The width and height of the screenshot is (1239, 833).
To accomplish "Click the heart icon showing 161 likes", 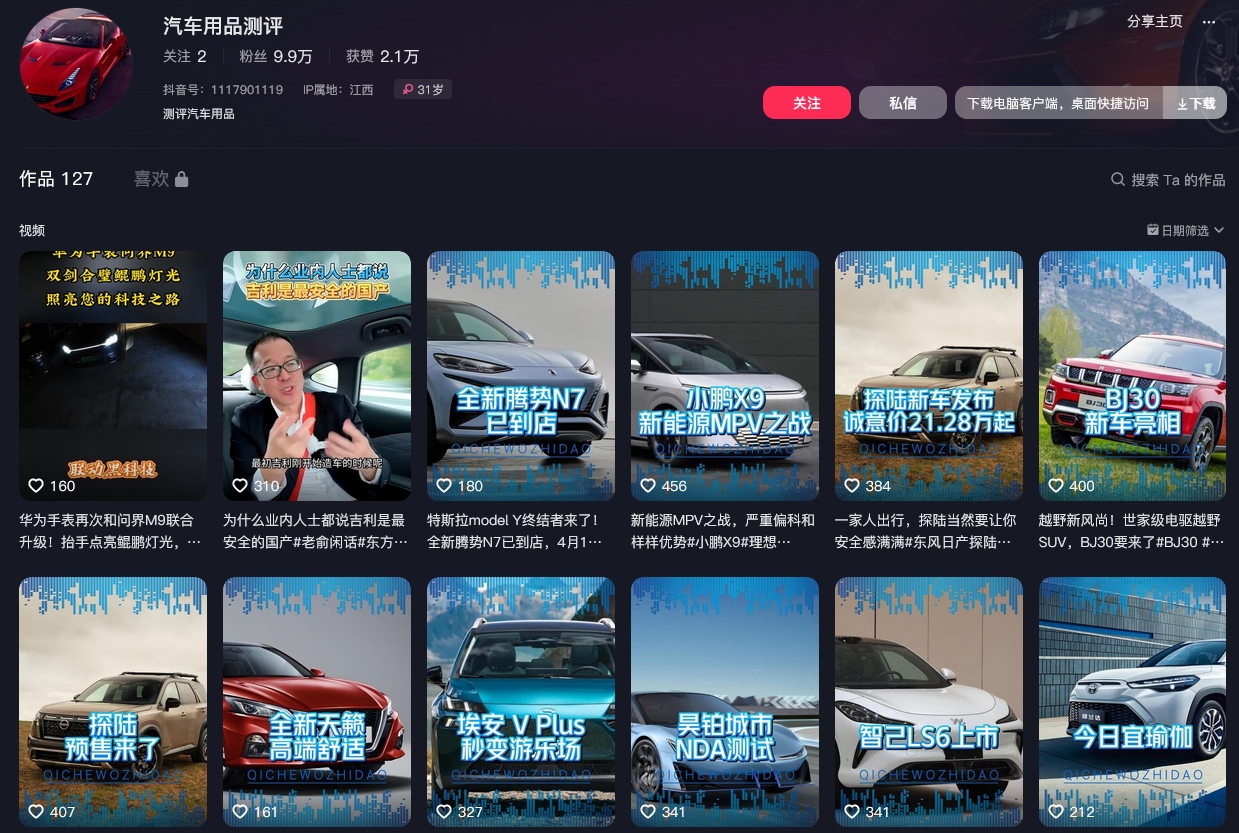I will tap(240, 812).
